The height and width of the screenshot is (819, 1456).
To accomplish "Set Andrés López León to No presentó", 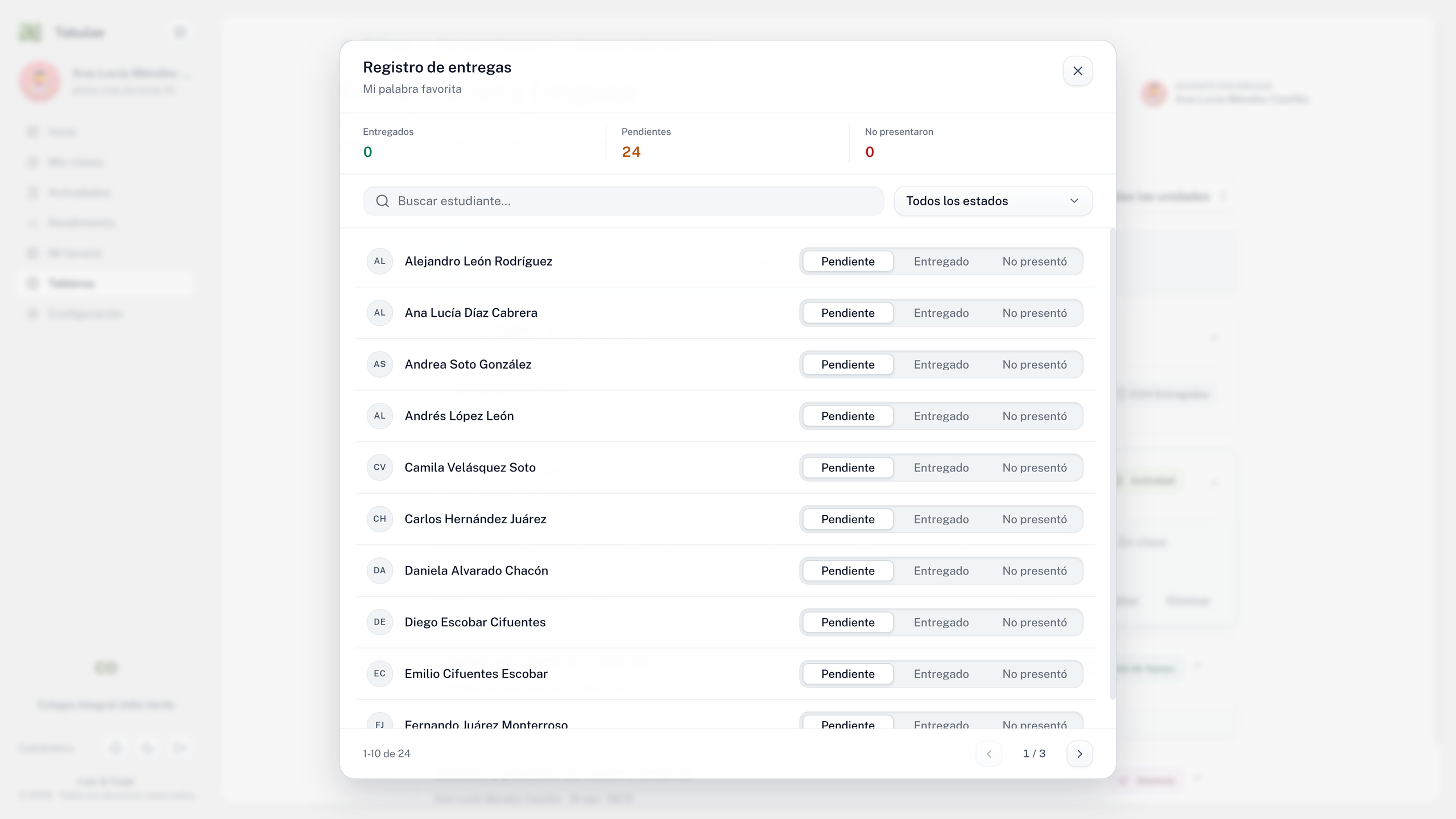I will point(1035,416).
